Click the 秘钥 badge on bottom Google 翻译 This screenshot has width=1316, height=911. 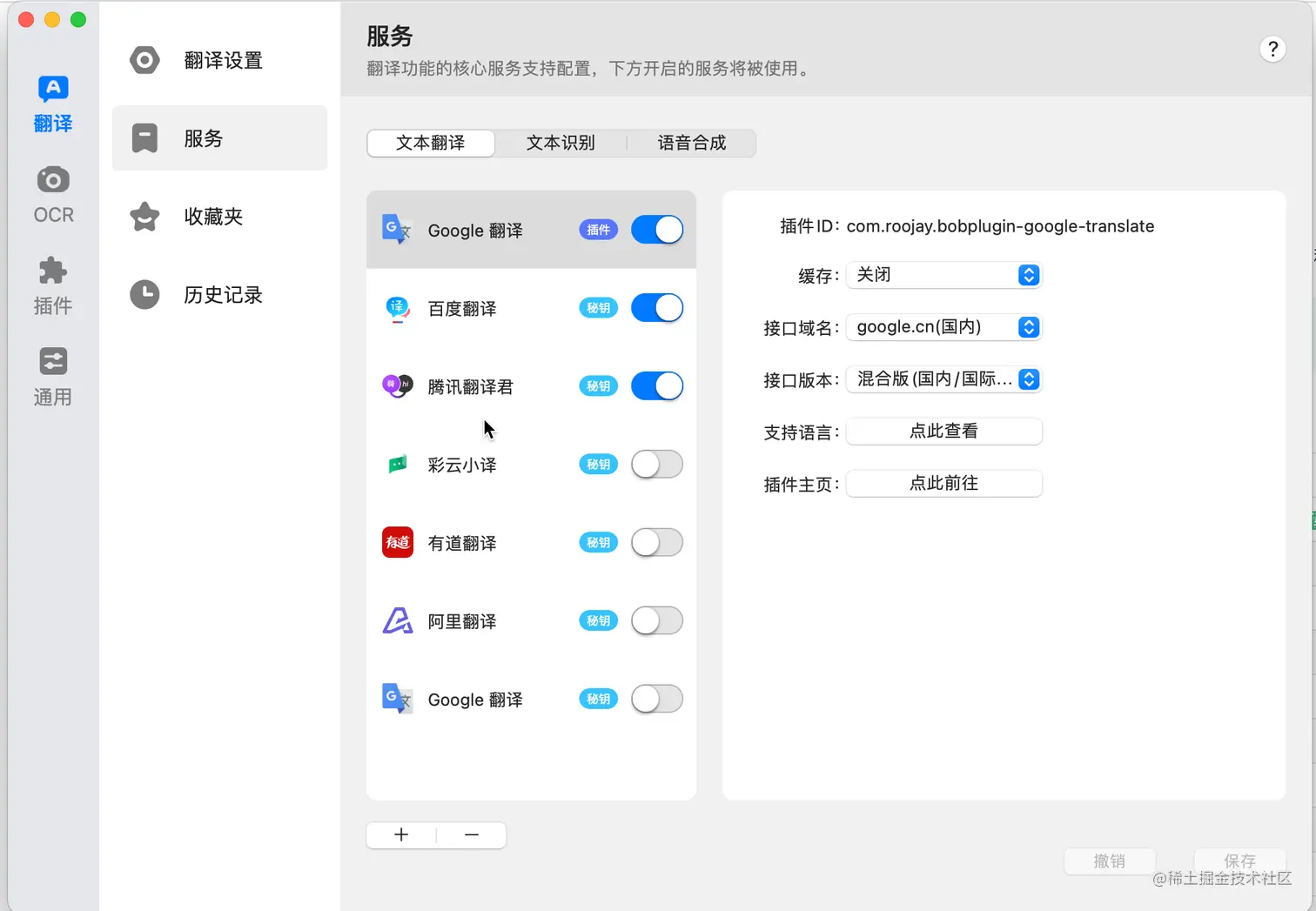(598, 699)
